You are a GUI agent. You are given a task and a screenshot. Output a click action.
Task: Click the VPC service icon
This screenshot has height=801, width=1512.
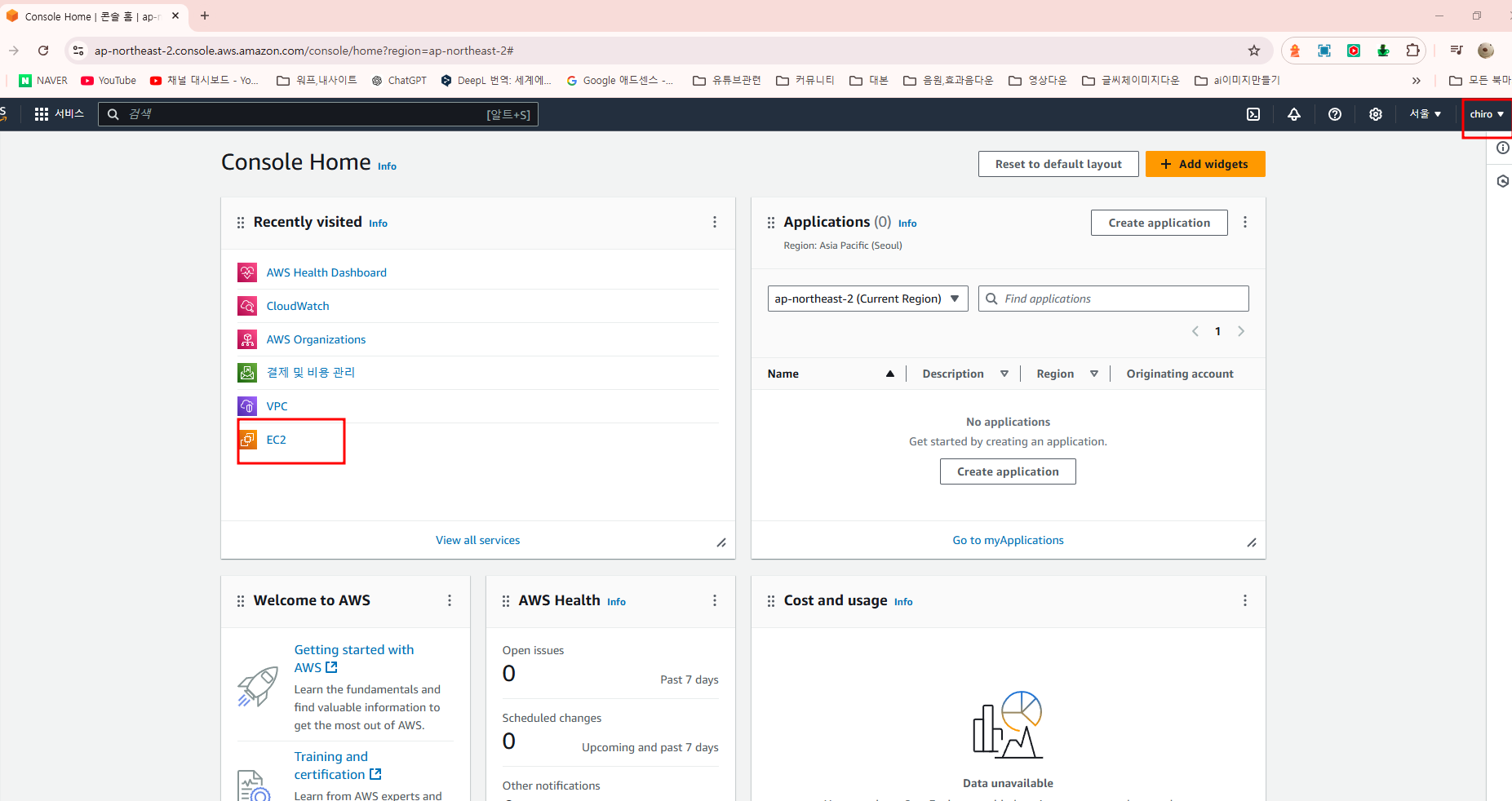point(247,406)
